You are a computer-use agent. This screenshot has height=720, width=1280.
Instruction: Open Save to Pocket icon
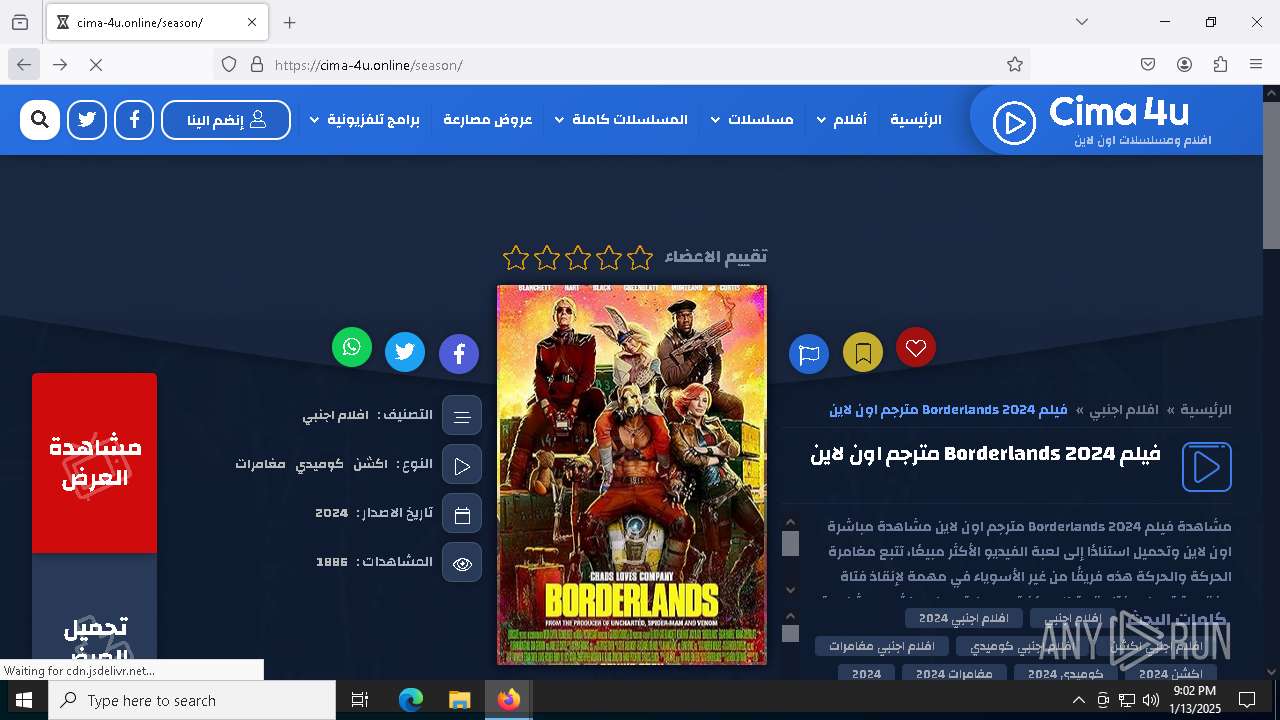pos(1148,65)
